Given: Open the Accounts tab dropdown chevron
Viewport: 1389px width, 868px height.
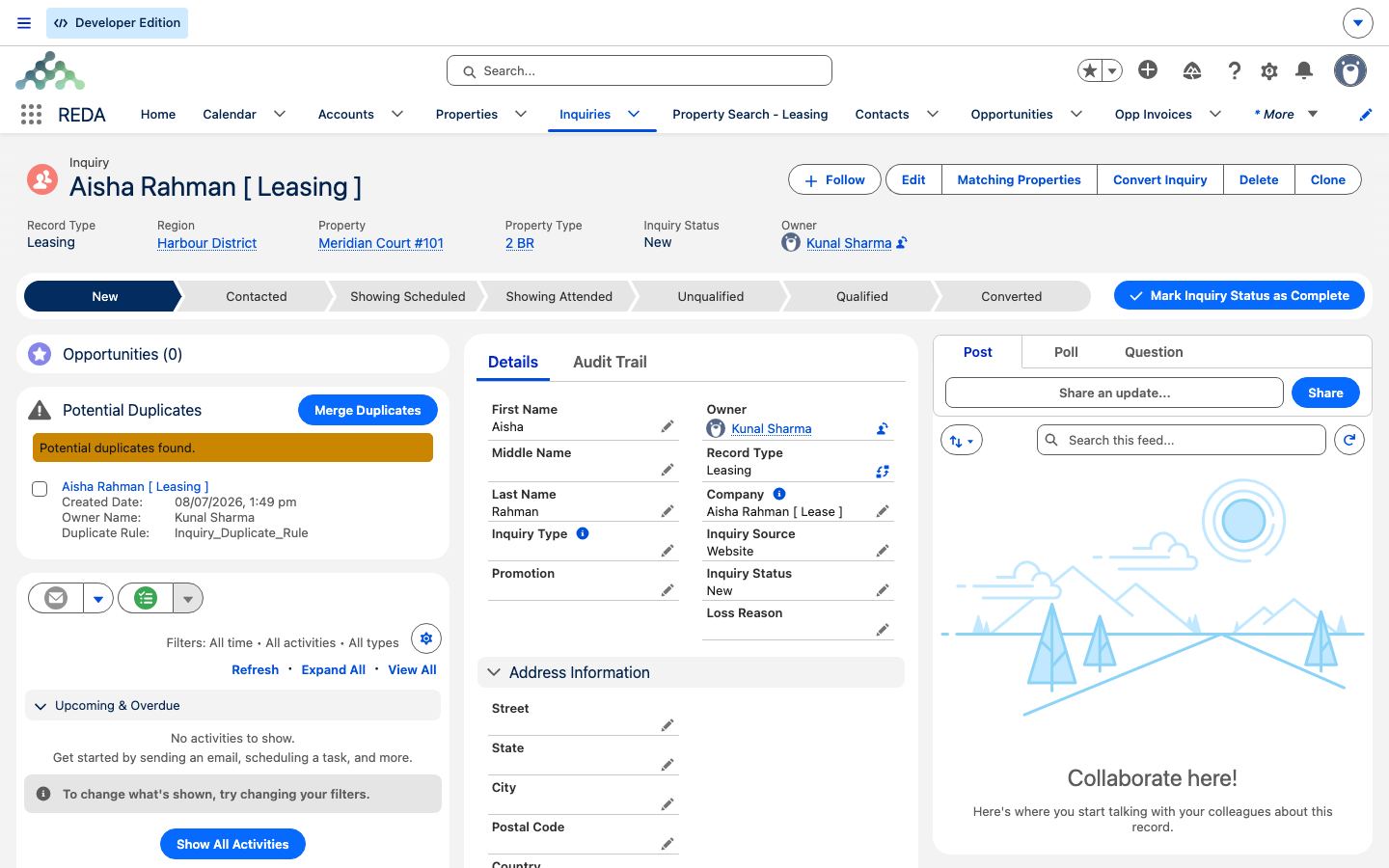Looking at the screenshot, I should click(x=397, y=114).
